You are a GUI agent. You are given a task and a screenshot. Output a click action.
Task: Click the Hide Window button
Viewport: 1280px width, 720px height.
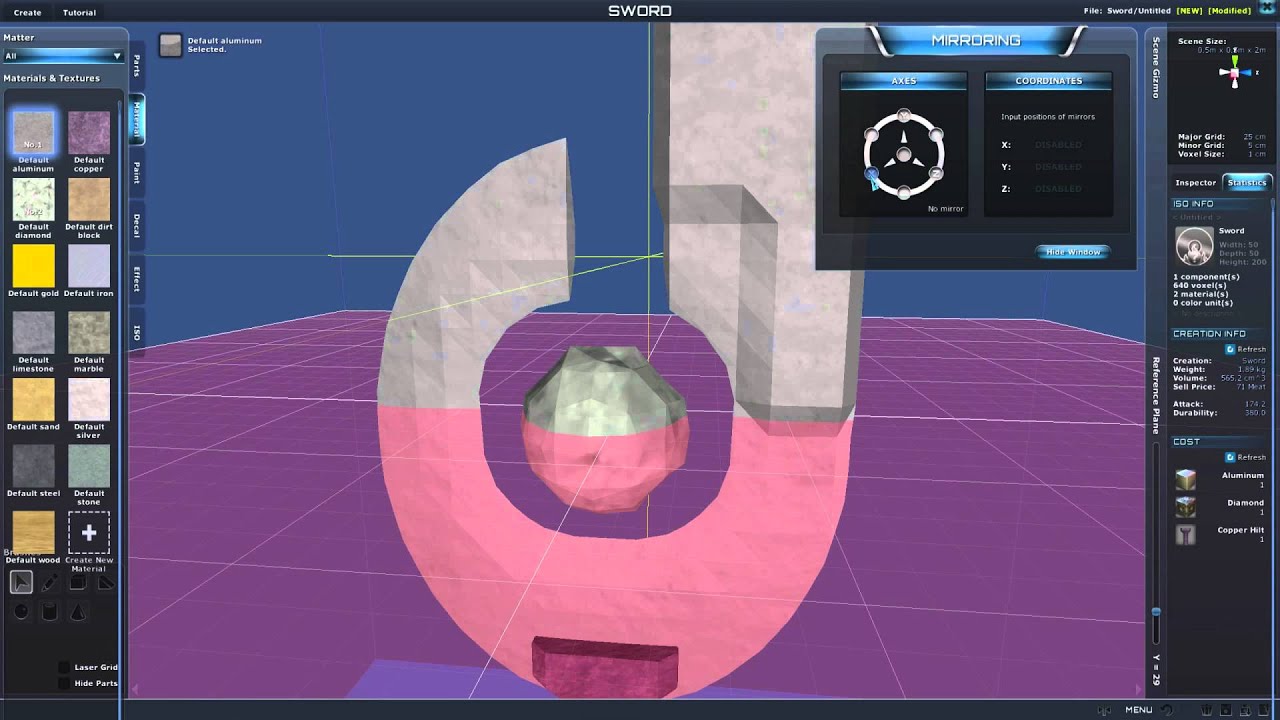[1072, 252]
